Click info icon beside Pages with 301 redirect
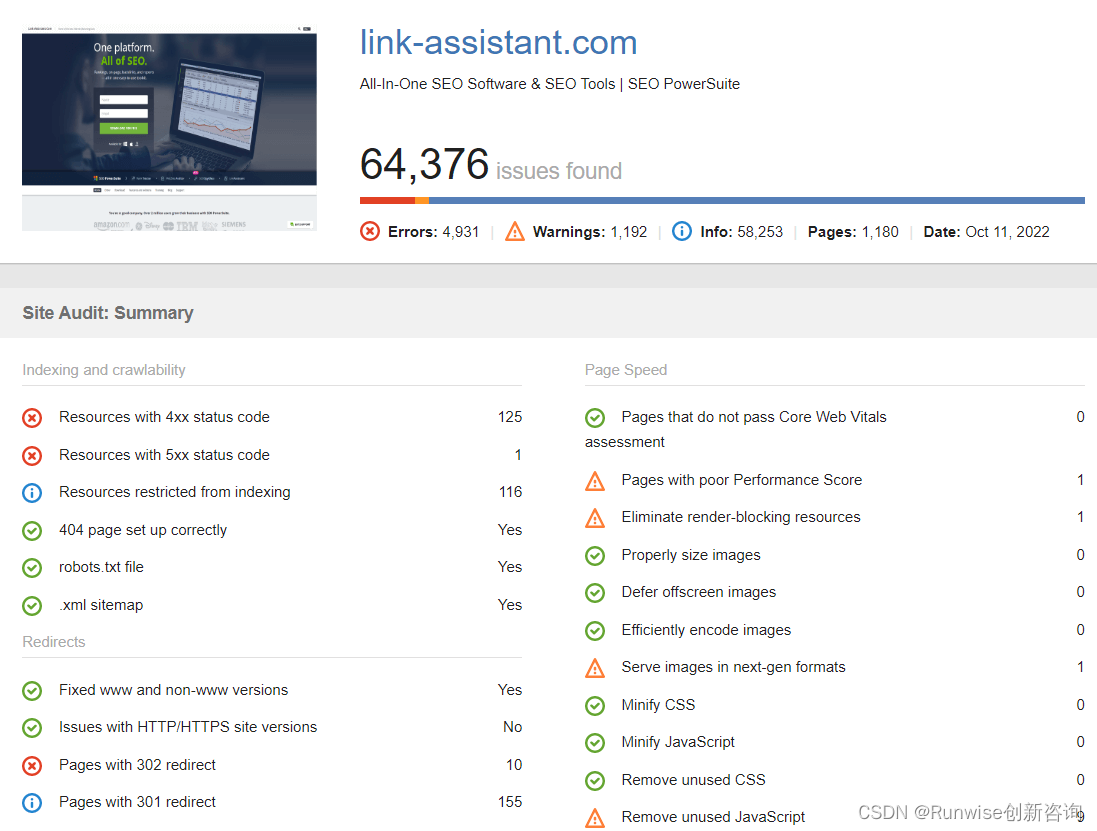The image size is (1097, 831). click(x=32, y=803)
